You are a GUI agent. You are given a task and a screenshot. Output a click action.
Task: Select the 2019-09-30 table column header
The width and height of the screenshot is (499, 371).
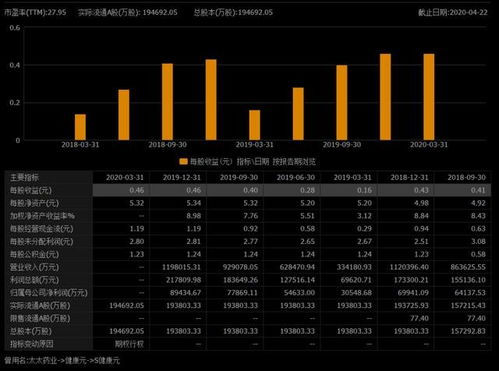pyautogui.click(x=239, y=177)
